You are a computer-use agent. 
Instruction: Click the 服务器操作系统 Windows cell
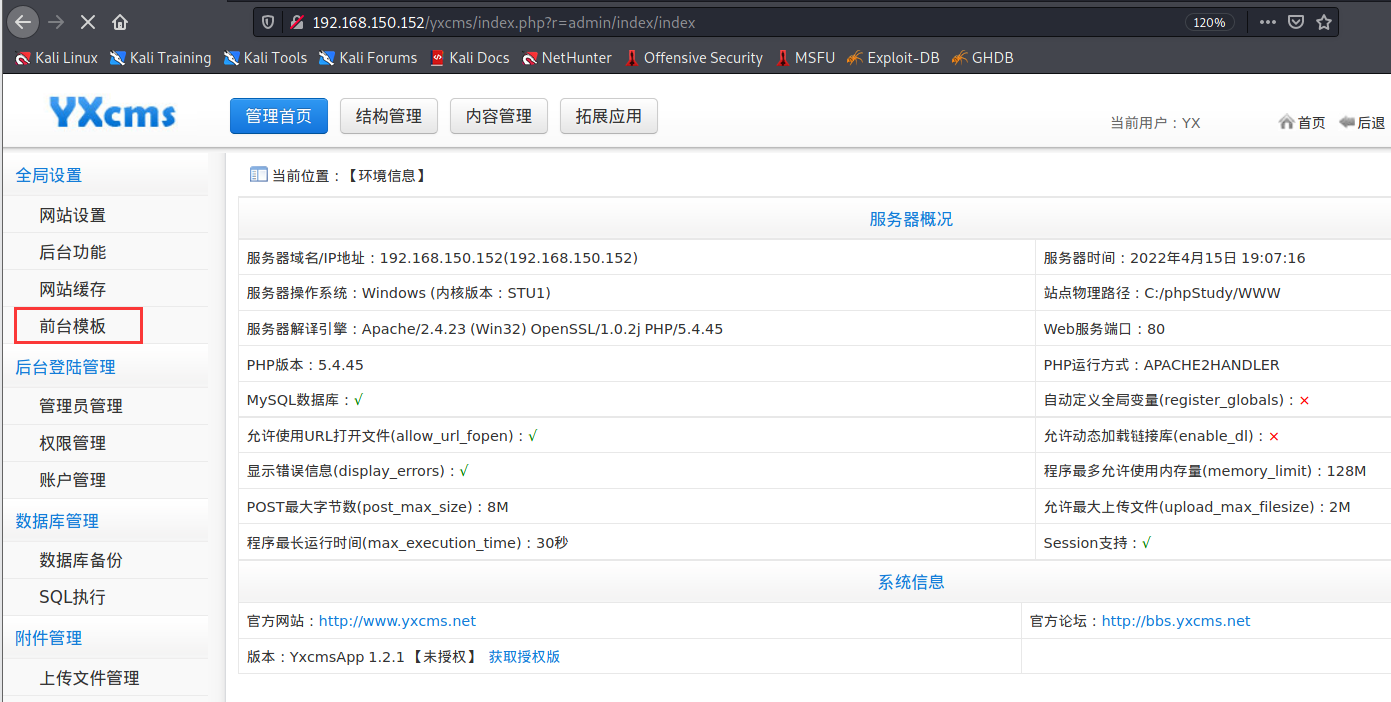pos(637,293)
